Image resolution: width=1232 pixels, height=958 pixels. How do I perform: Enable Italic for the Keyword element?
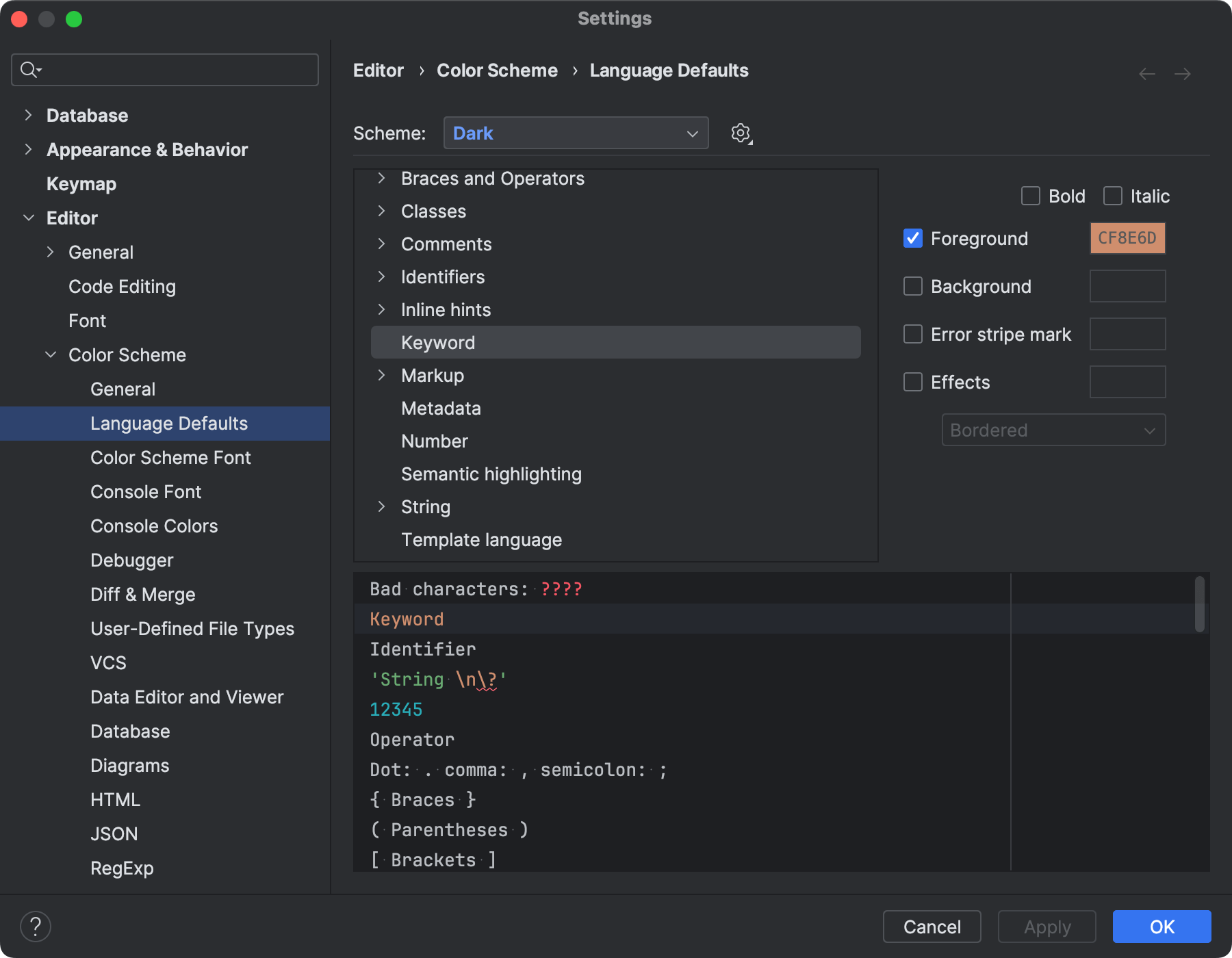point(1112,196)
